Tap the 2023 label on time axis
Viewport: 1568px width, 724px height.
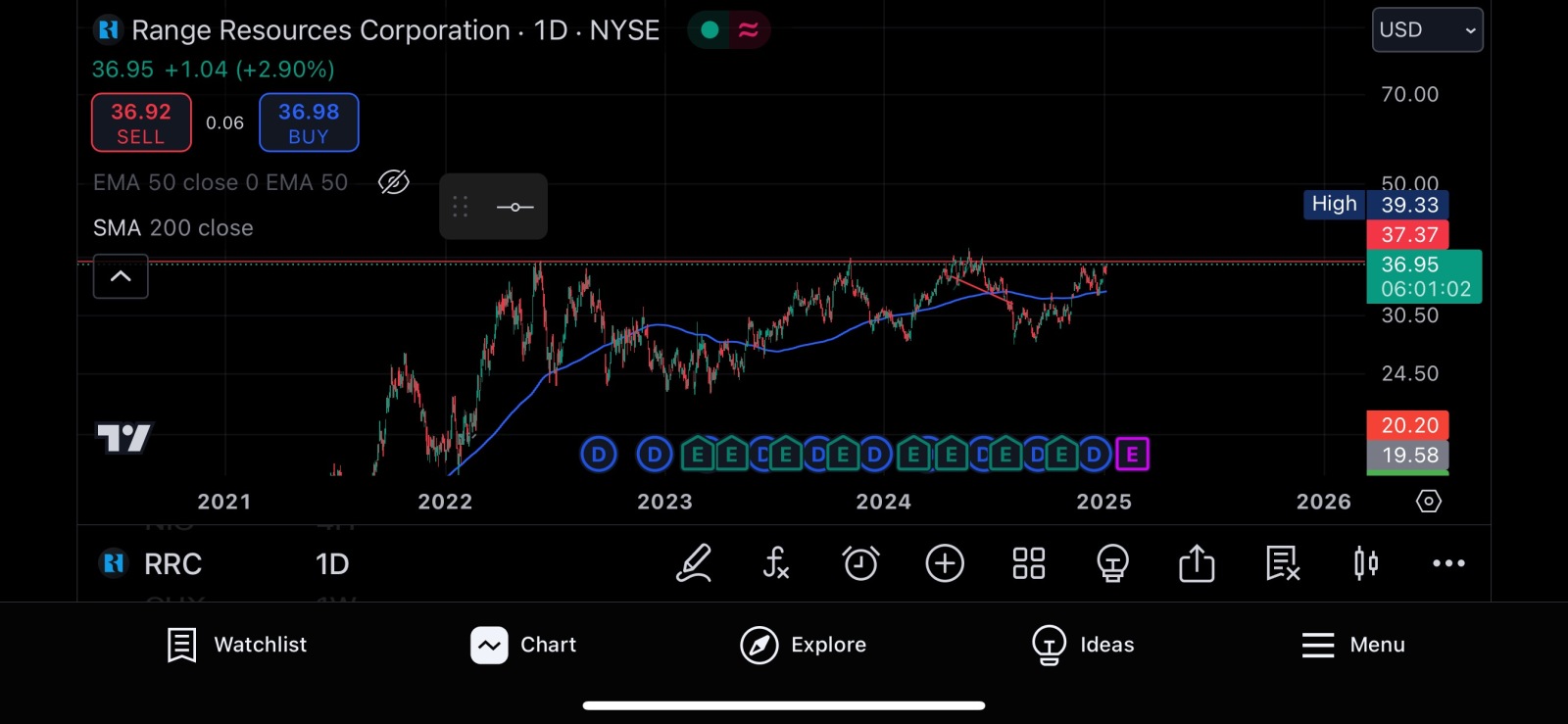[x=665, y=502]
